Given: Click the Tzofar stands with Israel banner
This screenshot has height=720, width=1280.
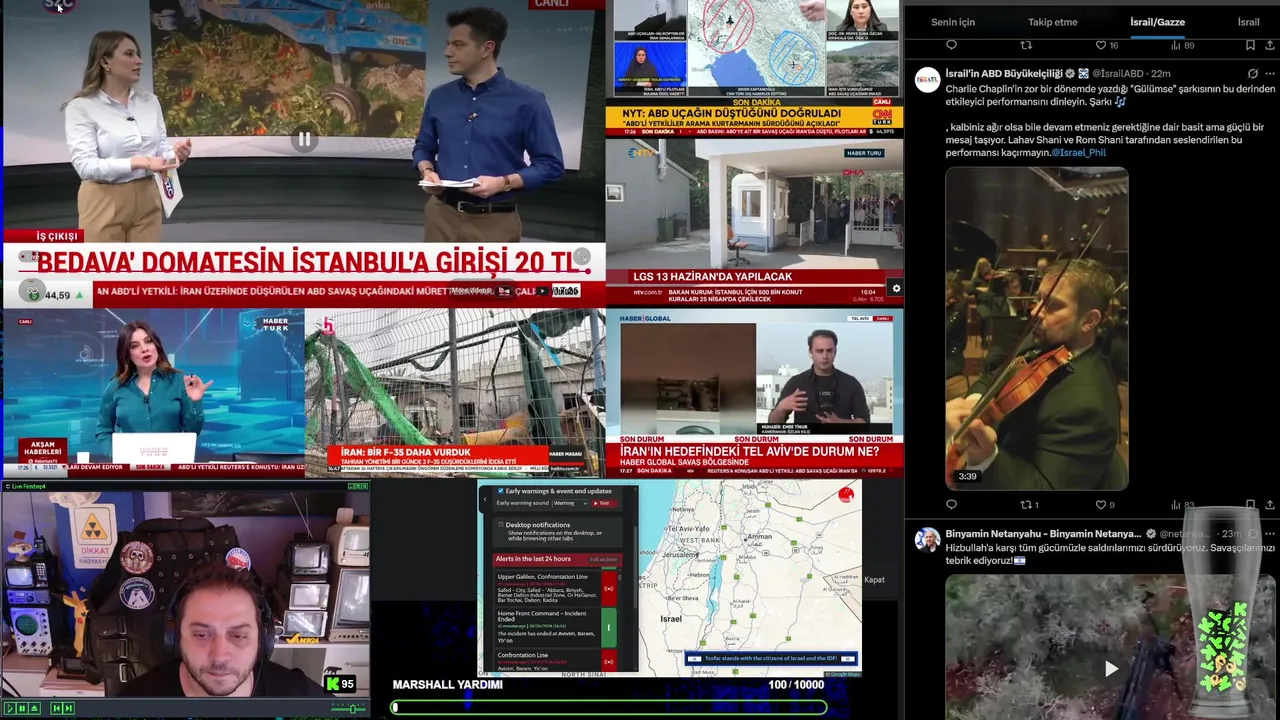Looking at the screenshot, I should tap(770, 658).
